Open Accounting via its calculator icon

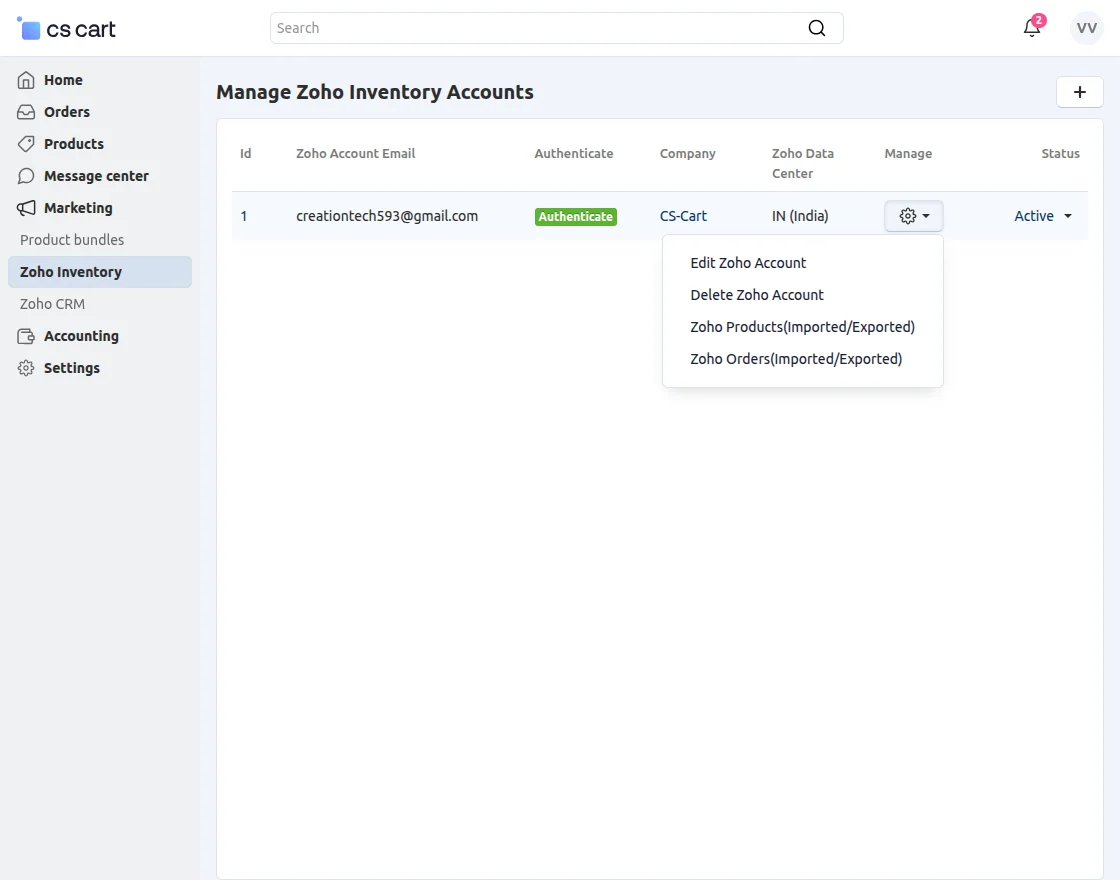tap(25, 336)
